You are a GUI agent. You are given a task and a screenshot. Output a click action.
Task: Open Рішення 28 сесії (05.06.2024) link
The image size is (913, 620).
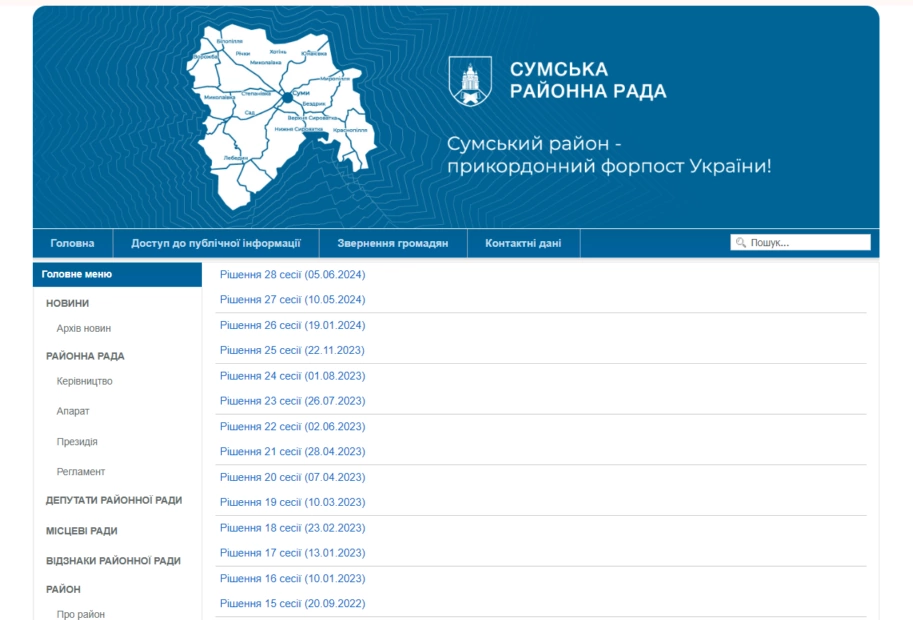click(292, 274)
